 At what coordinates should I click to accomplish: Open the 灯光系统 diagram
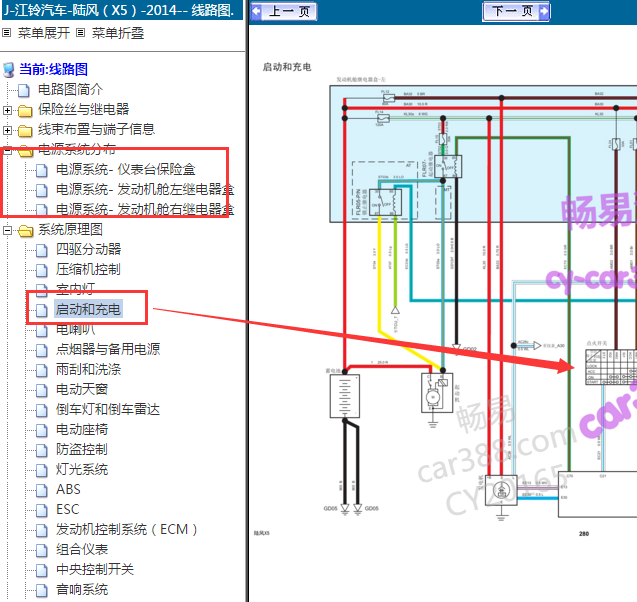click(82, 470)
